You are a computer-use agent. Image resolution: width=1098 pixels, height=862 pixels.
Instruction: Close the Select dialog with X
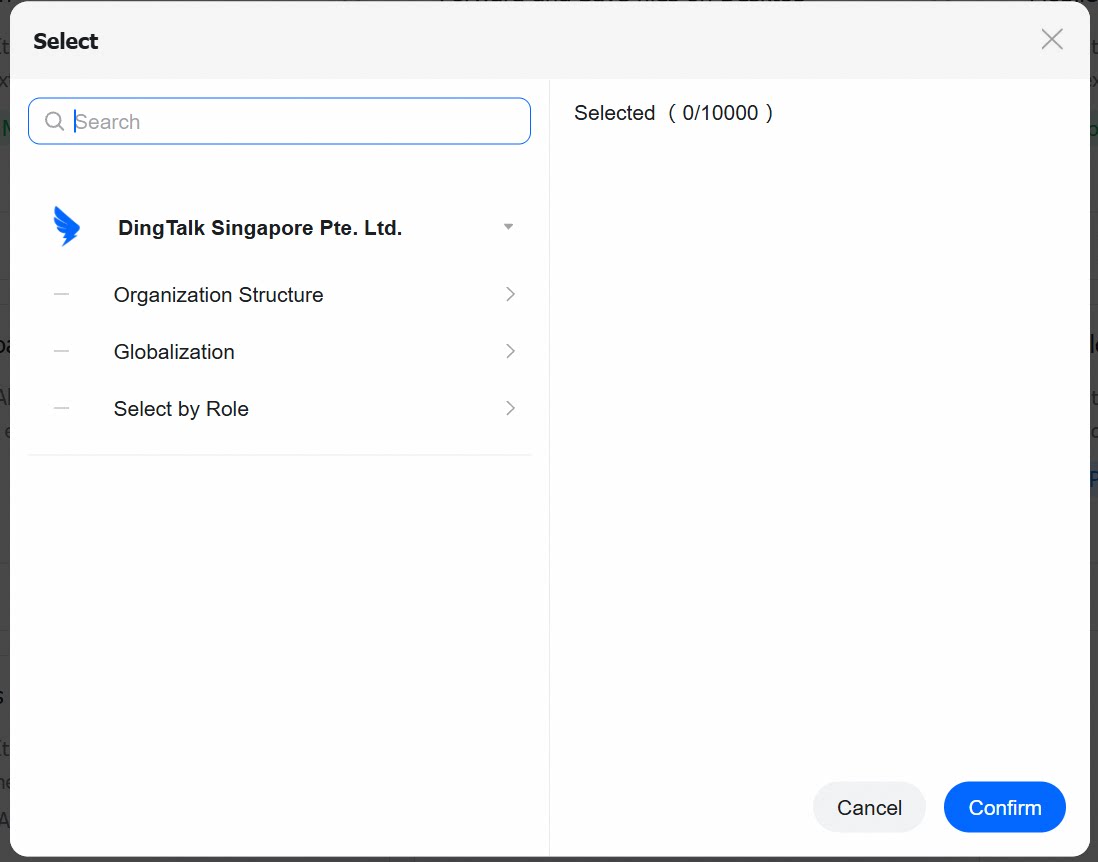[x=1052, y=39]
